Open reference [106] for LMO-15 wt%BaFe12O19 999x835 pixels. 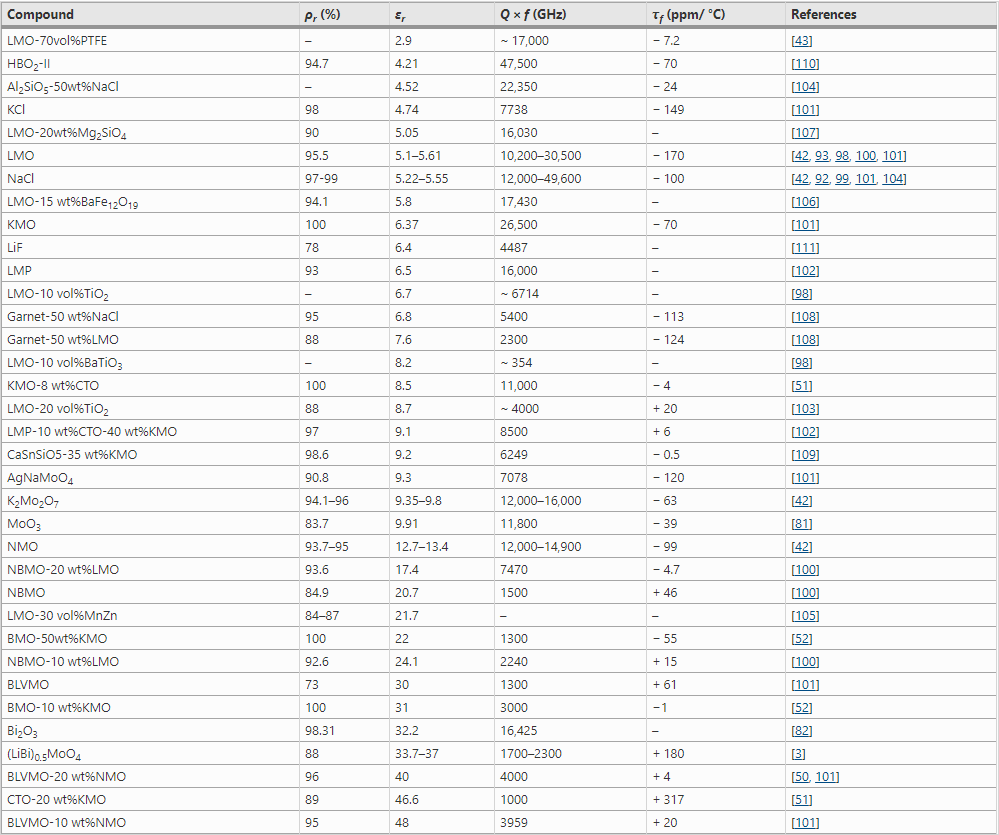click(x=805, y=201)
